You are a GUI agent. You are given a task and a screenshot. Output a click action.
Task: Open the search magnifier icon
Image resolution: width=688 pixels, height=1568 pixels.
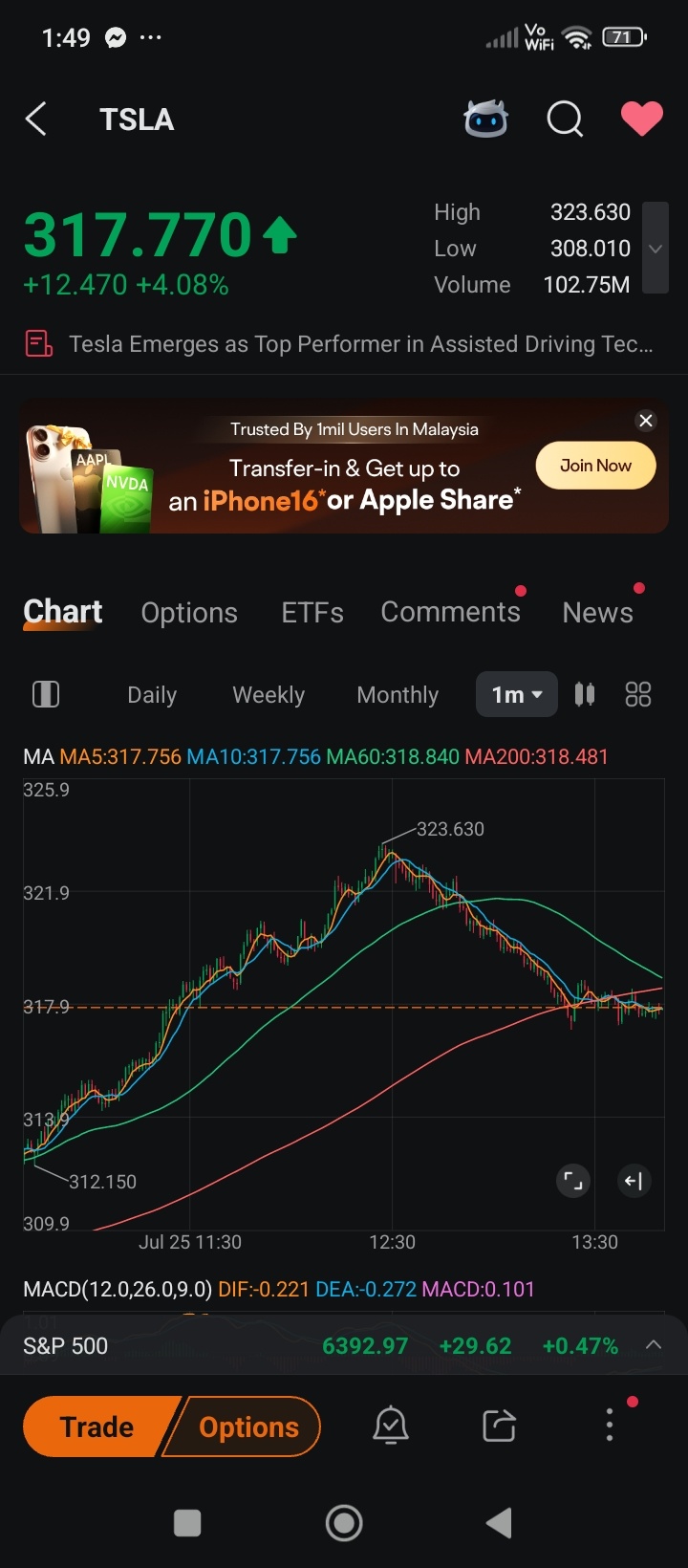coord(565,120)
